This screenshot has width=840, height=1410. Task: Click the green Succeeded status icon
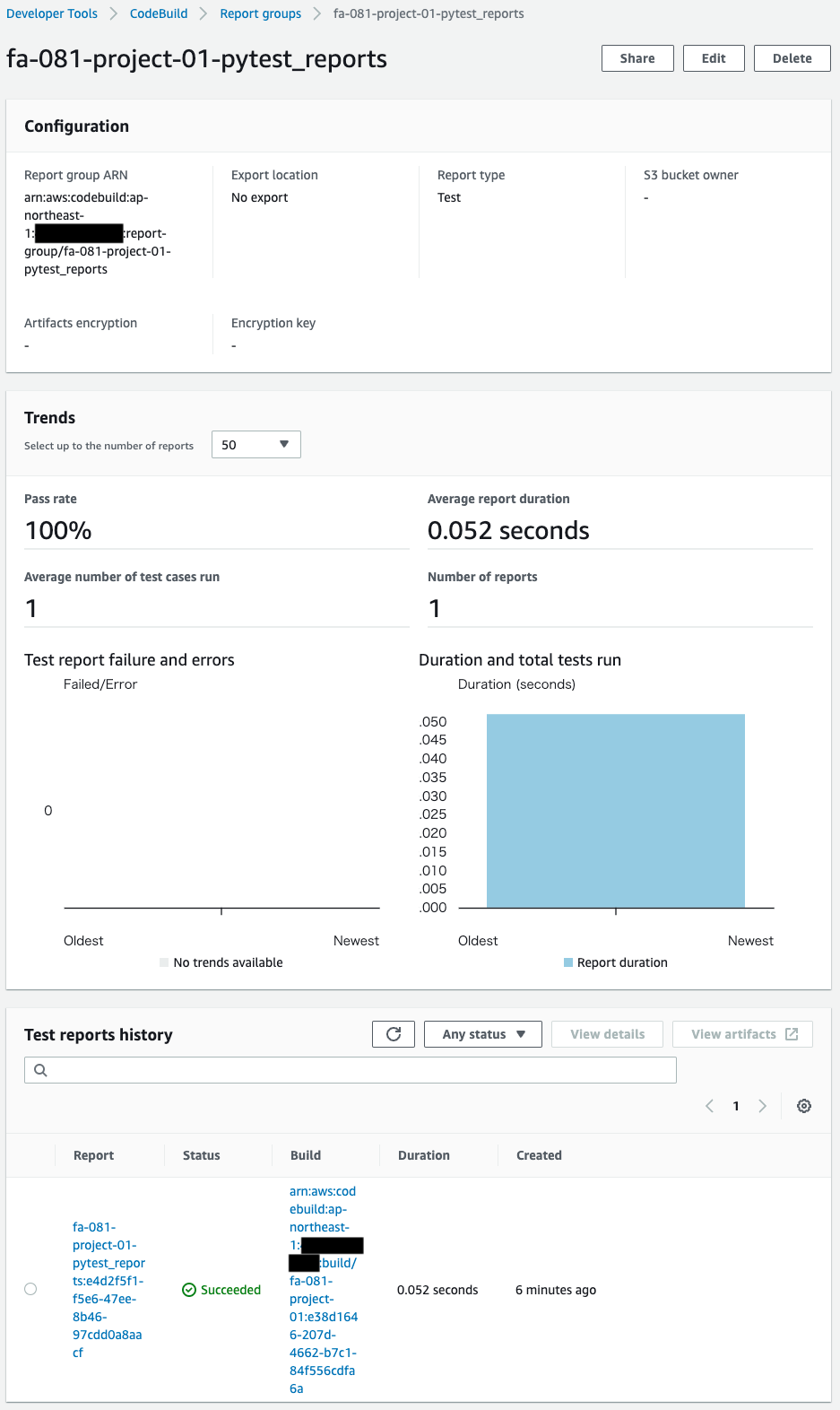click(189, 1290)
